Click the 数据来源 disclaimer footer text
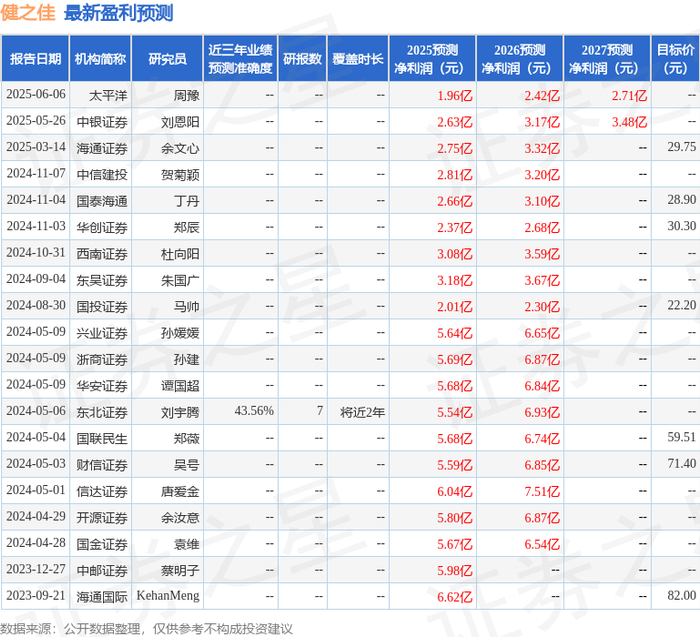The width and height of the screenshot is (700, 637). click(146, 629)
